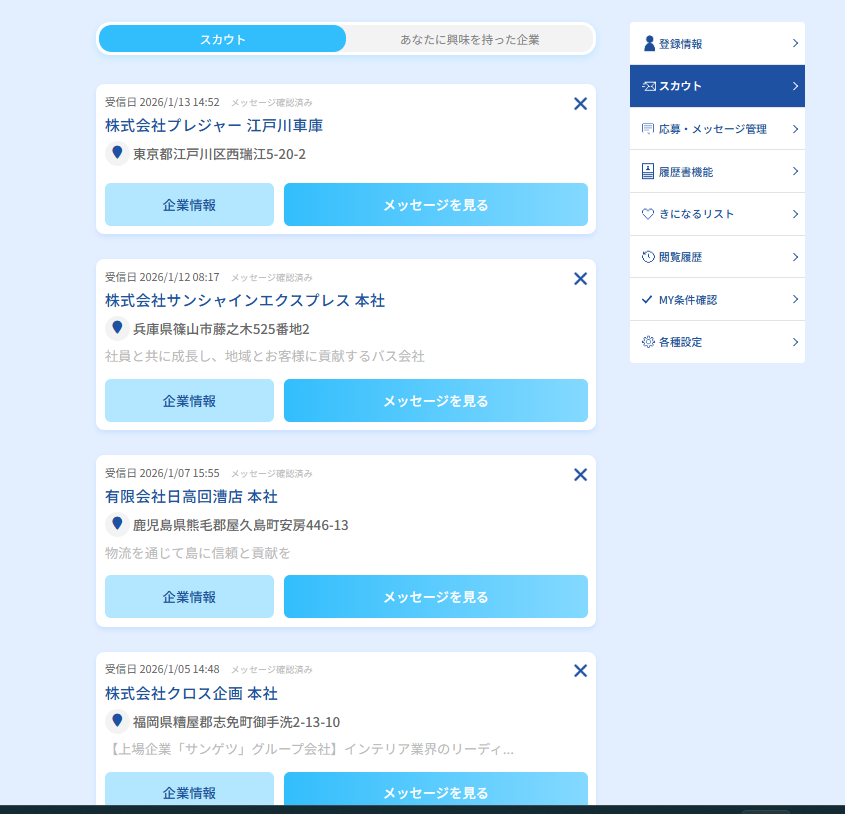Switch to the あなたに興味を持った企業 tab
Viewport: 845px width, 814px height.
(469, 39)
